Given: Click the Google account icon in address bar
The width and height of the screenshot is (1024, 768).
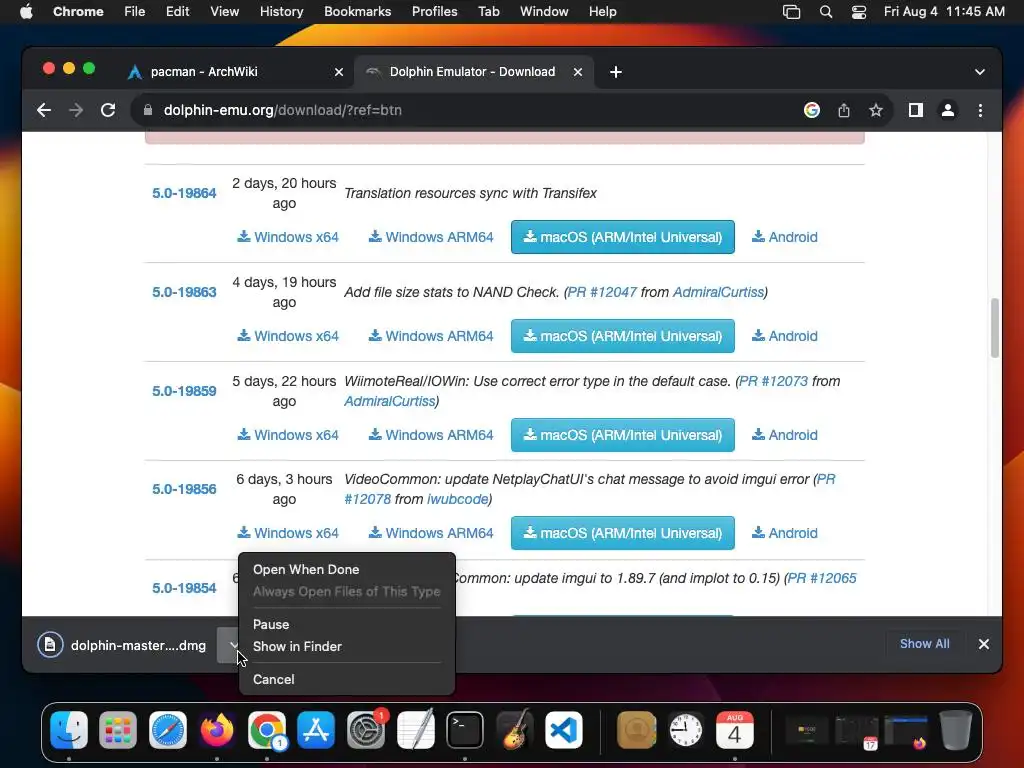Looking at the screenshot, I should coord(812,110).
